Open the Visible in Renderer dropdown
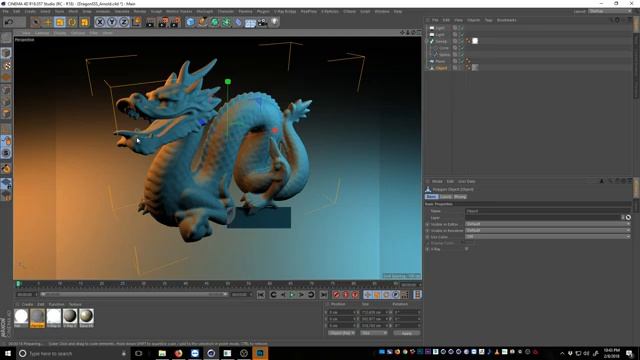Viewport: 640px width, 360px height. coord(548,230)
